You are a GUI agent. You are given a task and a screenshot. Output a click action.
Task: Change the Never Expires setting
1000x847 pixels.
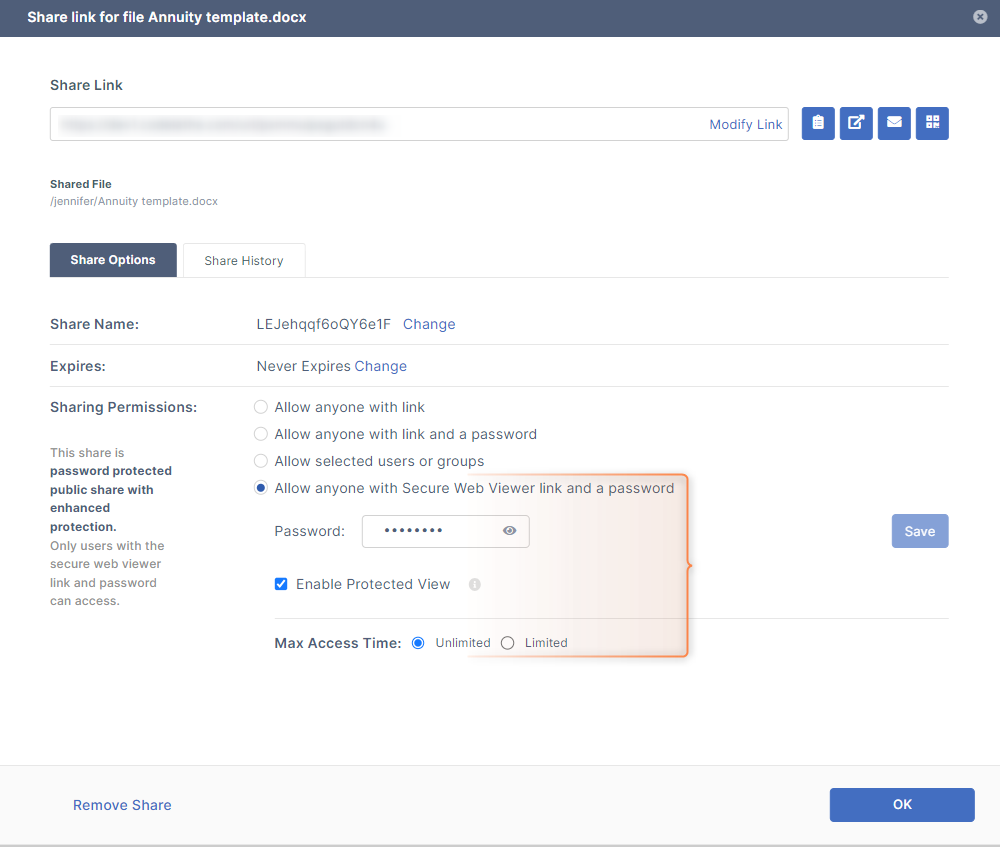click(380, 366)
